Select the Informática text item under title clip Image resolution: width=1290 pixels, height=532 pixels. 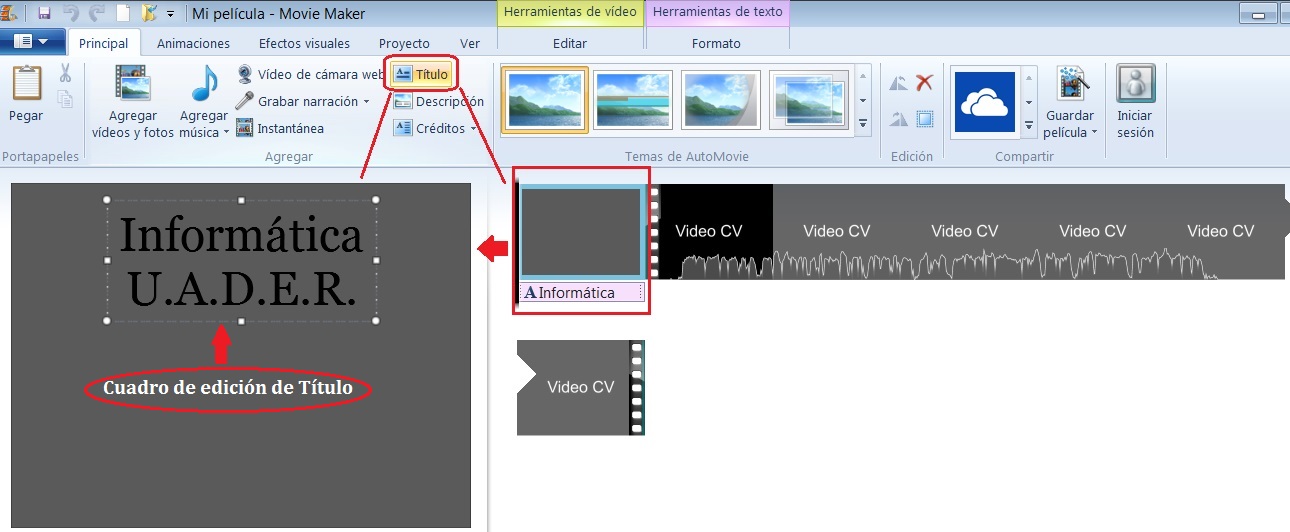[x=582, y=293]
